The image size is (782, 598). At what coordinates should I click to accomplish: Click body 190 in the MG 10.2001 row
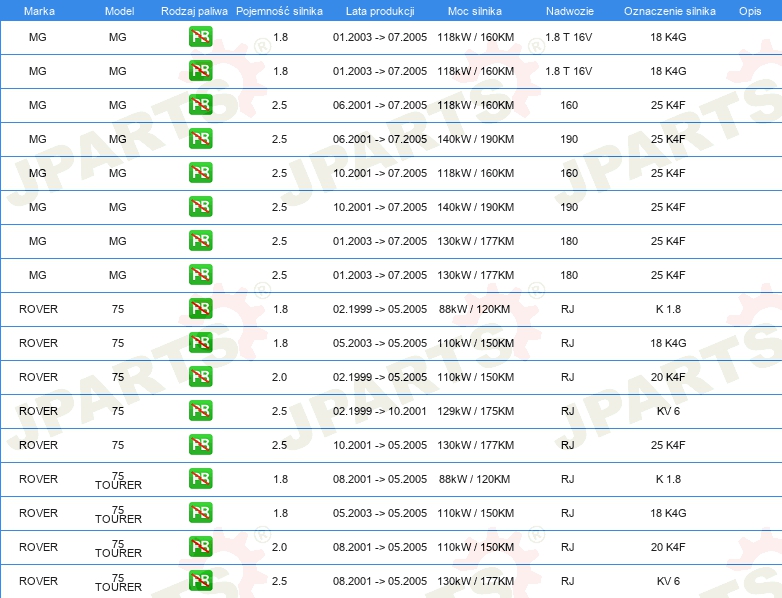[569, 207]
